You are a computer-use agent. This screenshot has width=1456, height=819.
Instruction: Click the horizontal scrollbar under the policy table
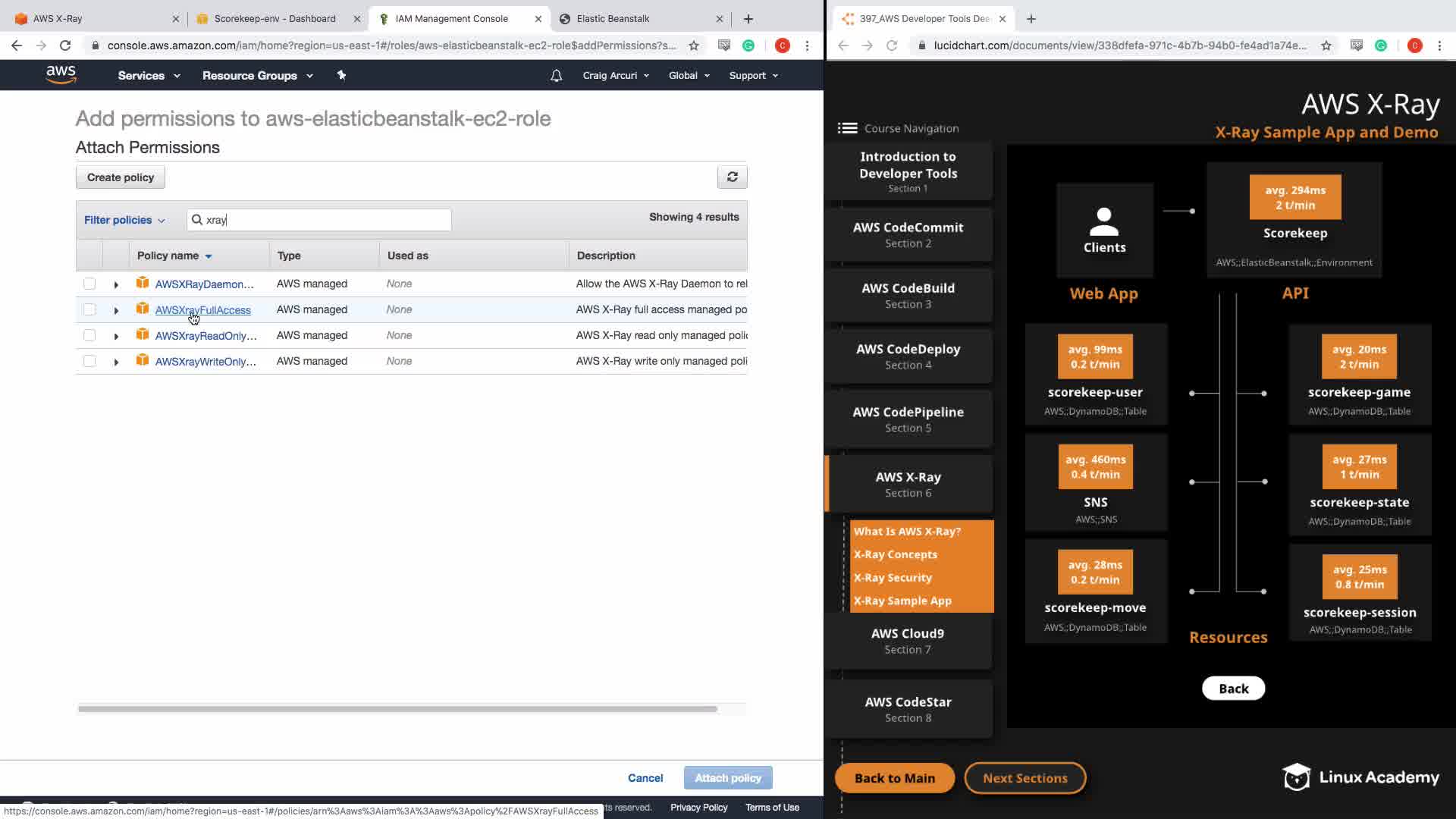point(397,709)
